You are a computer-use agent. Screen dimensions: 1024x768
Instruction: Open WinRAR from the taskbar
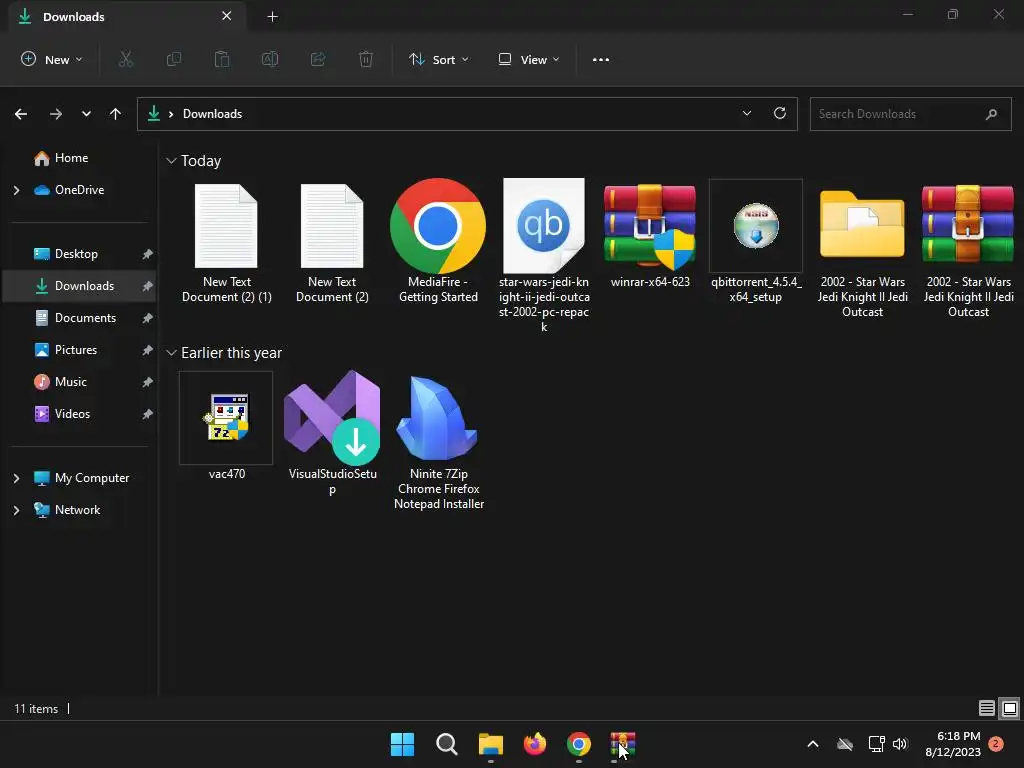coord(622,744)
